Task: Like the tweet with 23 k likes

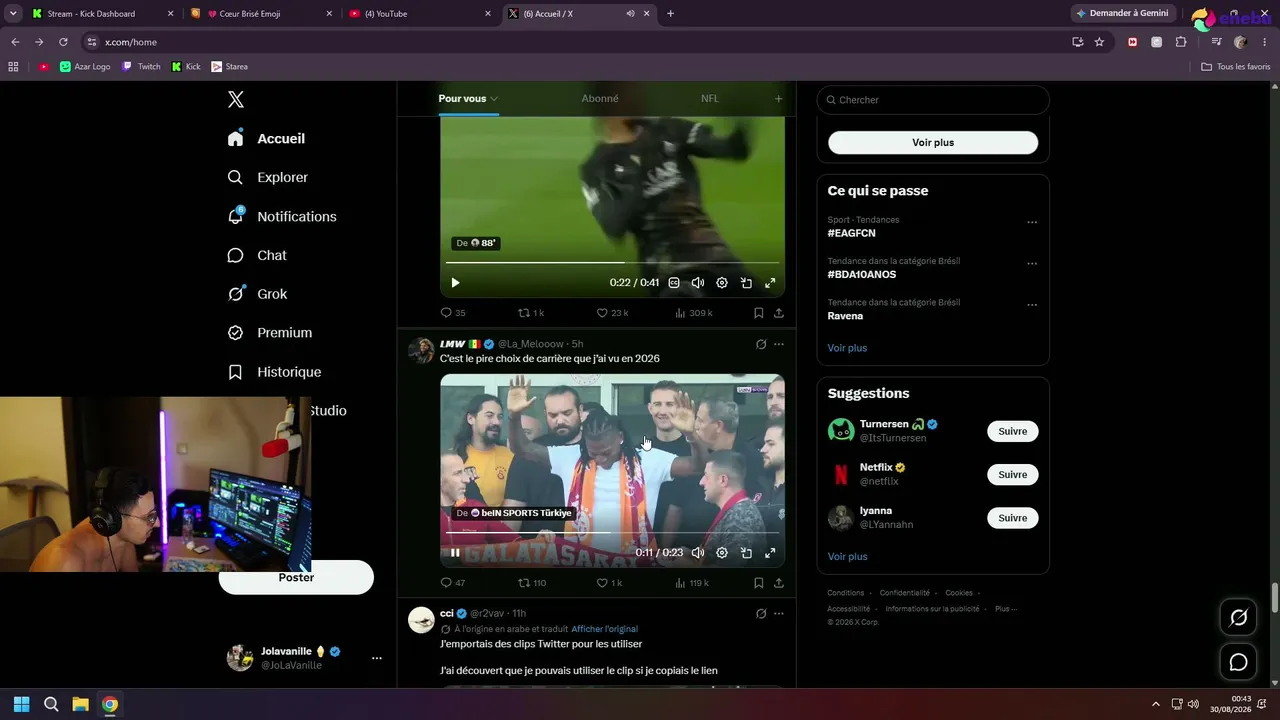Action: click(612, 313)
